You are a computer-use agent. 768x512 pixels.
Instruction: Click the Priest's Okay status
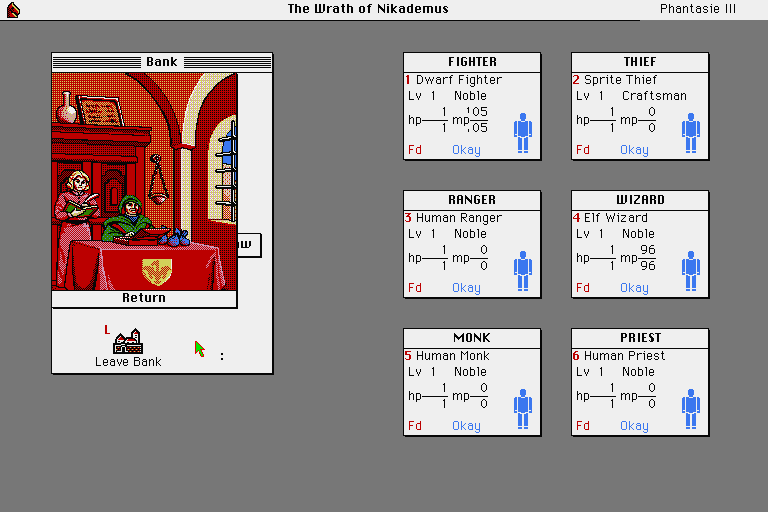click(634, 426)
